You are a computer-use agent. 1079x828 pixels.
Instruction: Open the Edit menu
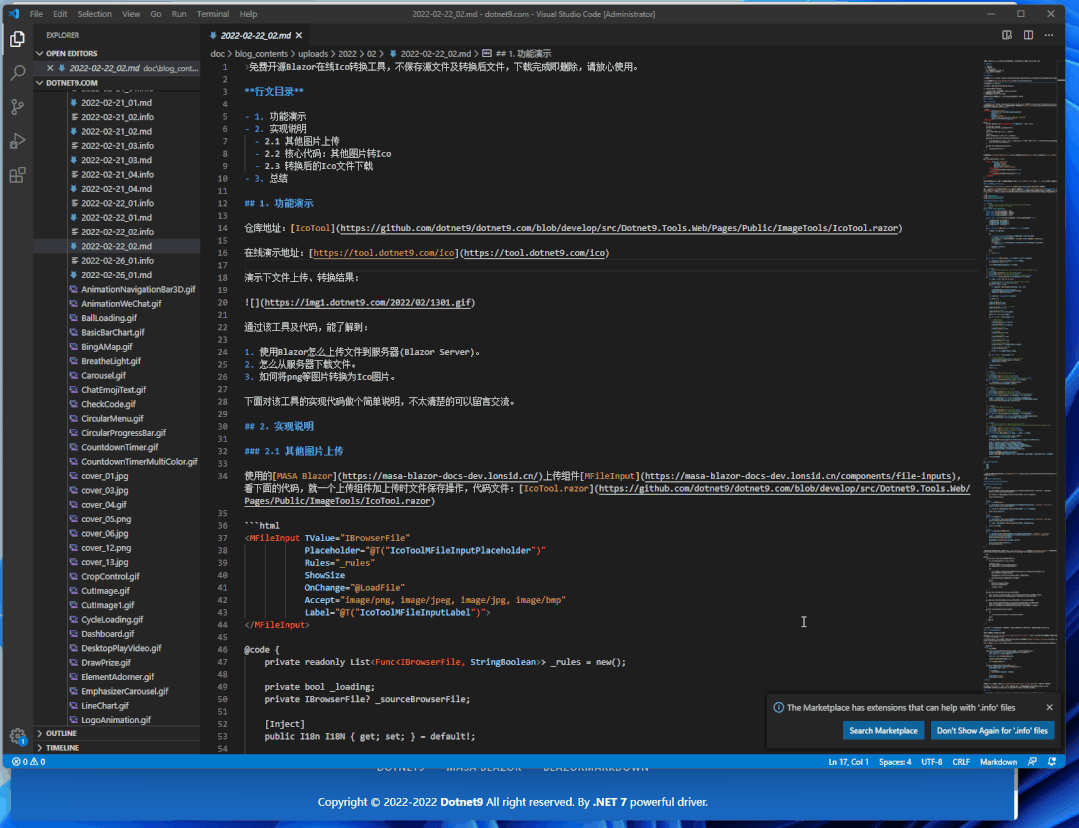(61, 14)
